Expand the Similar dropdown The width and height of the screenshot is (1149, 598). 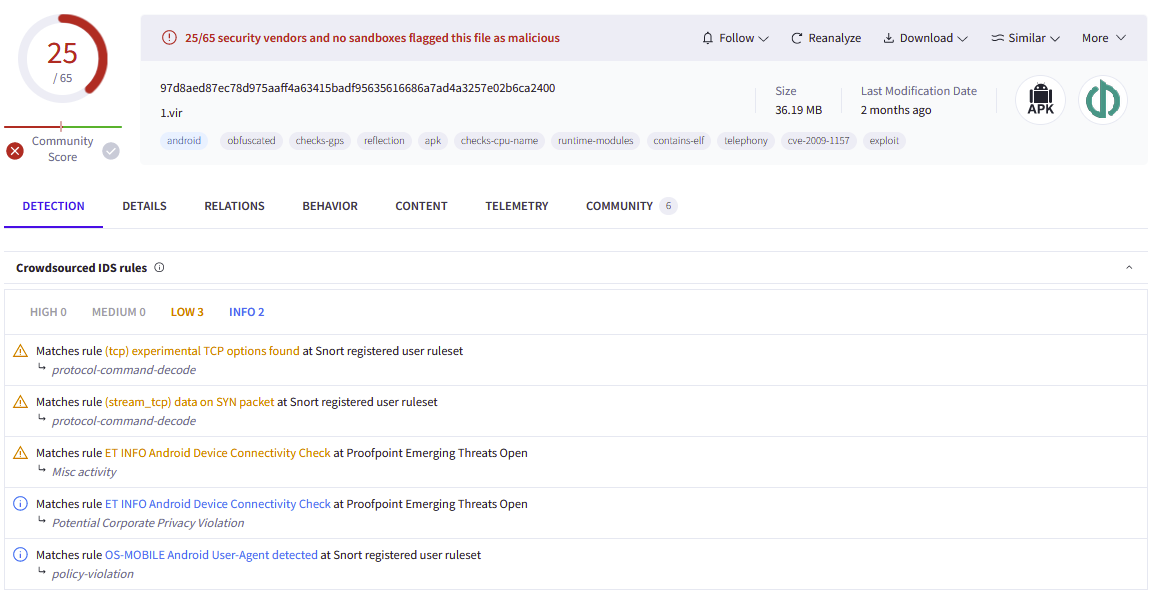[1025, 38]
